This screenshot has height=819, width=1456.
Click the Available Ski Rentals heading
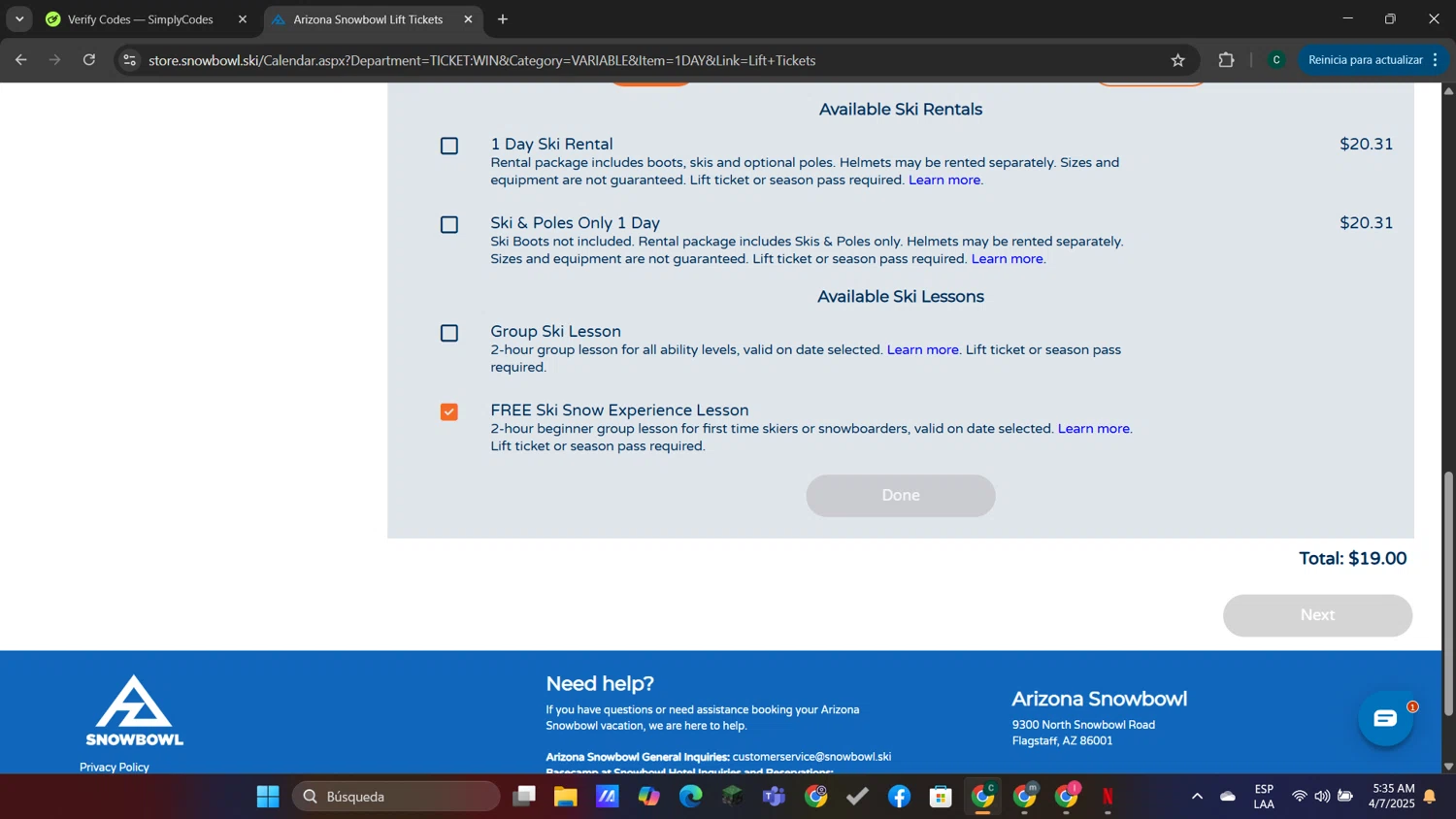900,110
